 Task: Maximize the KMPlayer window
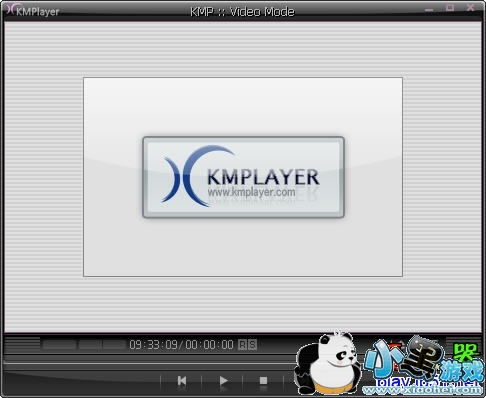[450, 8]
